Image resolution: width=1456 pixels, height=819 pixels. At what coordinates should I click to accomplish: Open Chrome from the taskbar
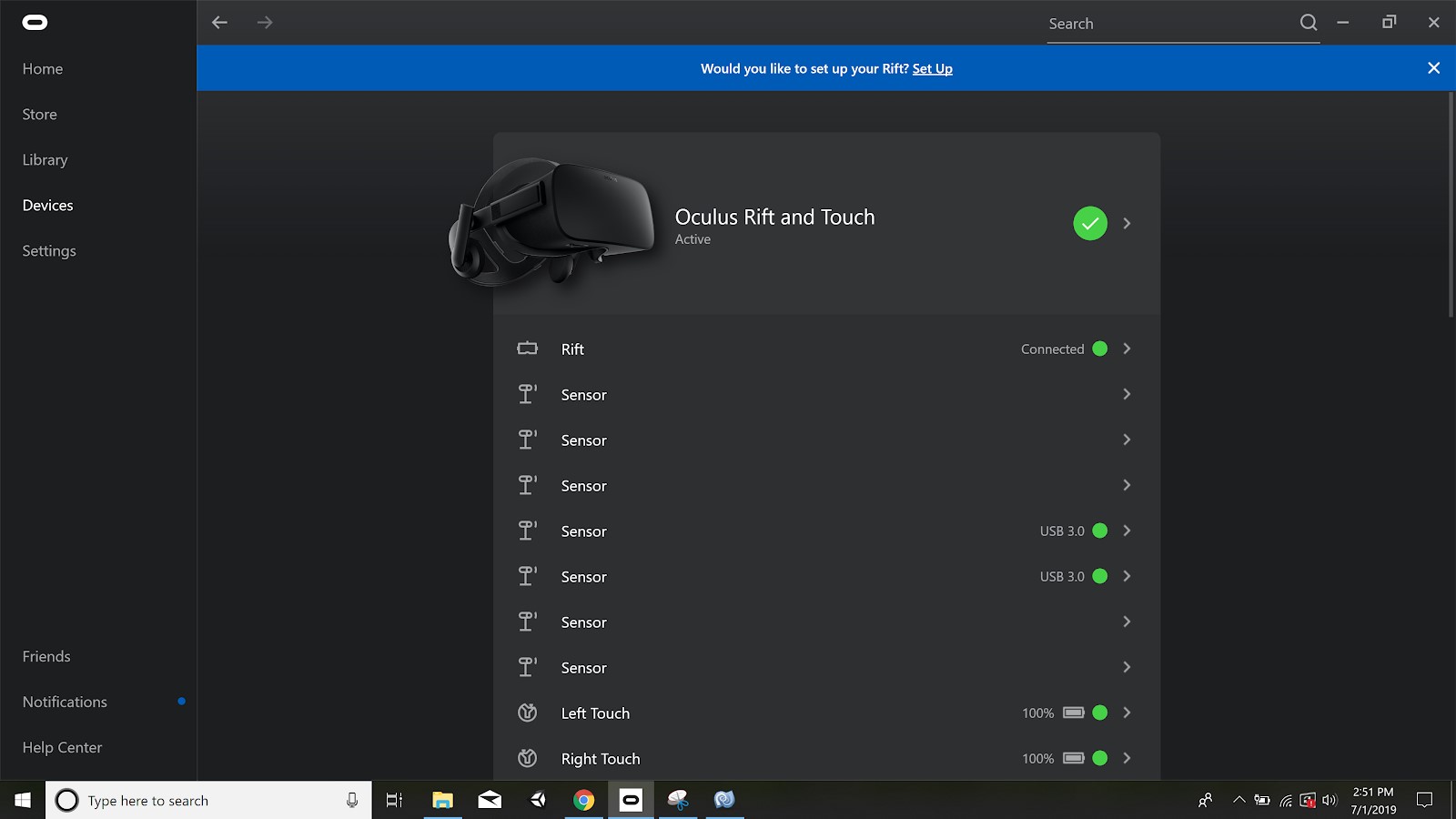click(583, 800)
